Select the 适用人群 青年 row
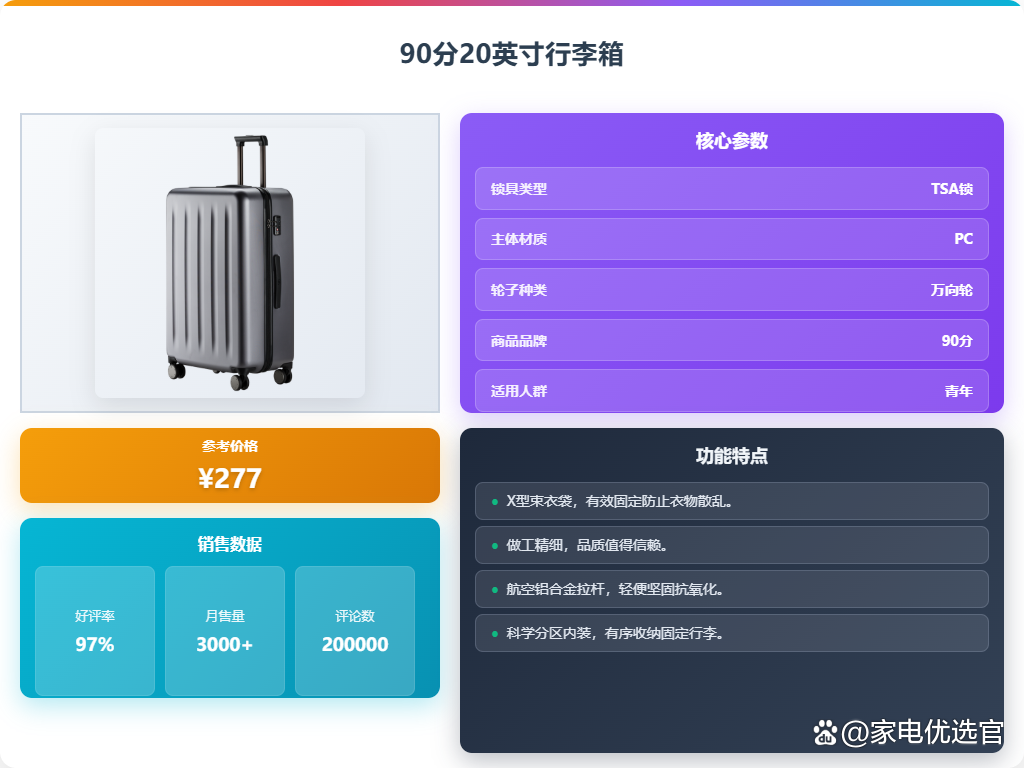Viewport: 1024px width, 768px height. 731,391
